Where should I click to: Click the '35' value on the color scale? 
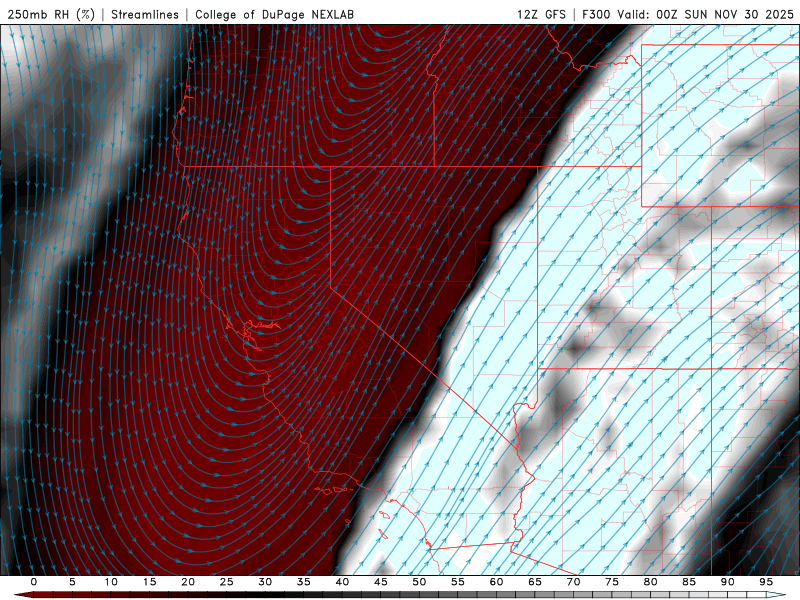click(x=304, y=582)
